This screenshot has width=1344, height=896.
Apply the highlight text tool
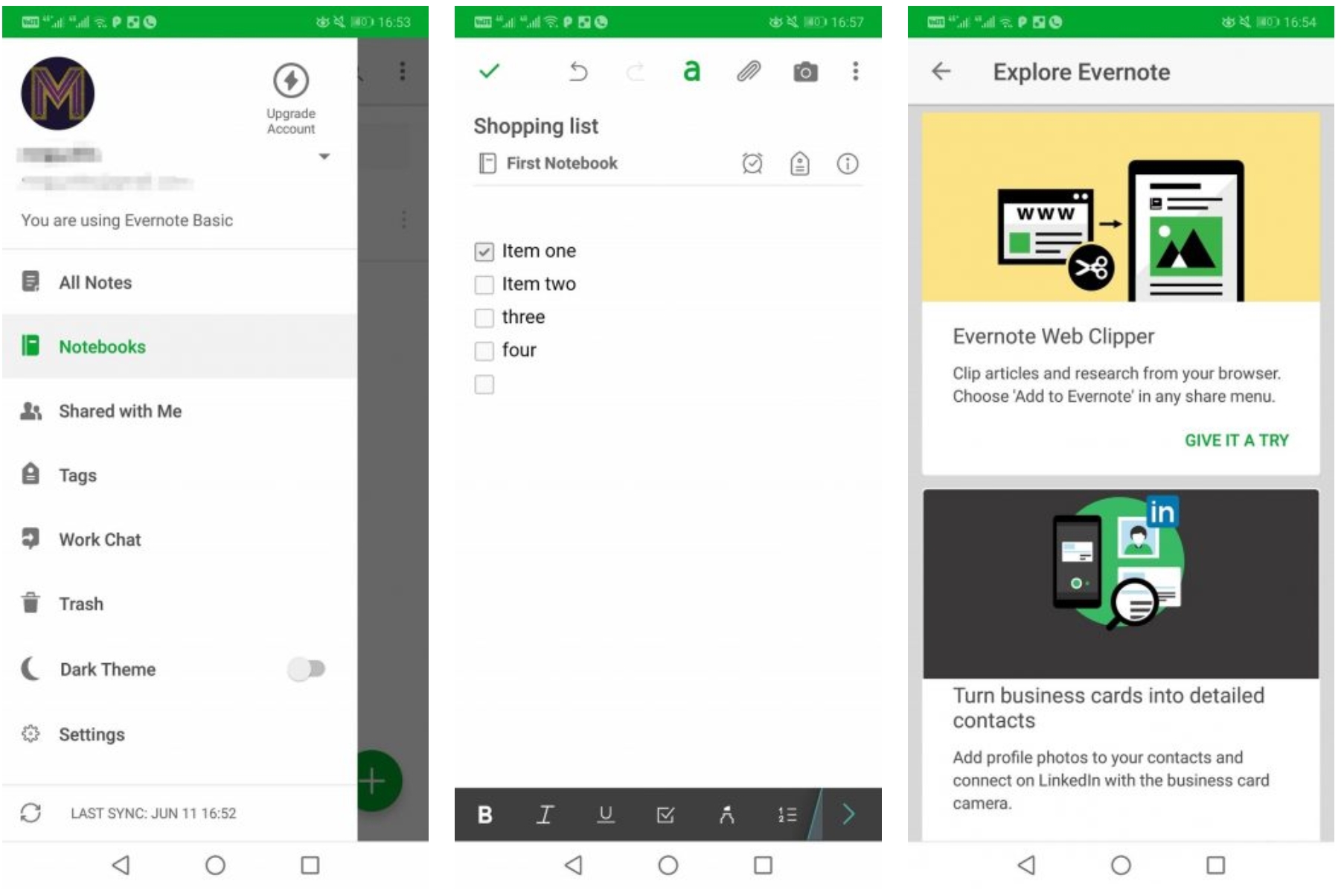pos(726,815)
